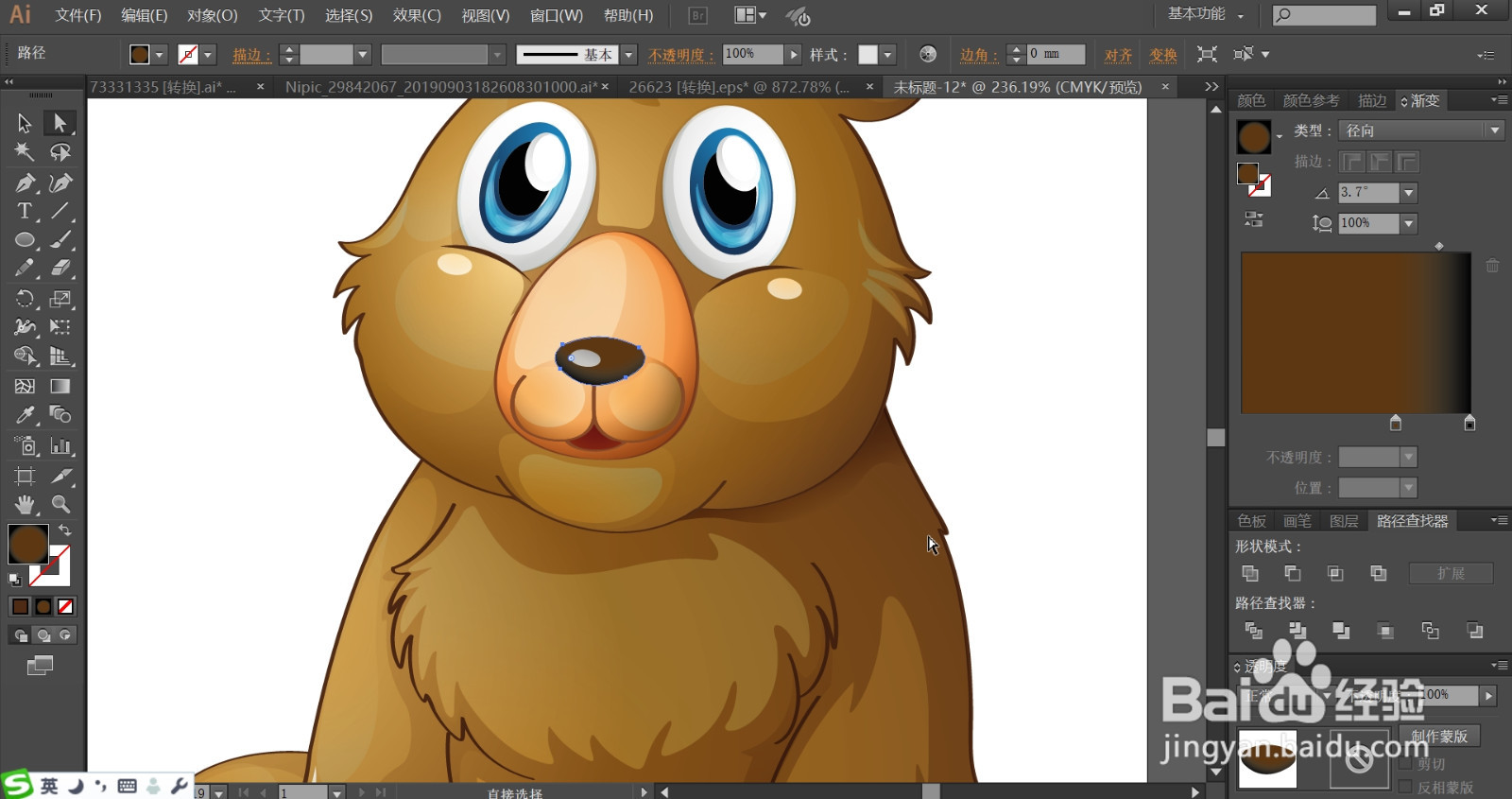
Task: Open gradient type (径向) dropdown
Action: click(1494, 130)
